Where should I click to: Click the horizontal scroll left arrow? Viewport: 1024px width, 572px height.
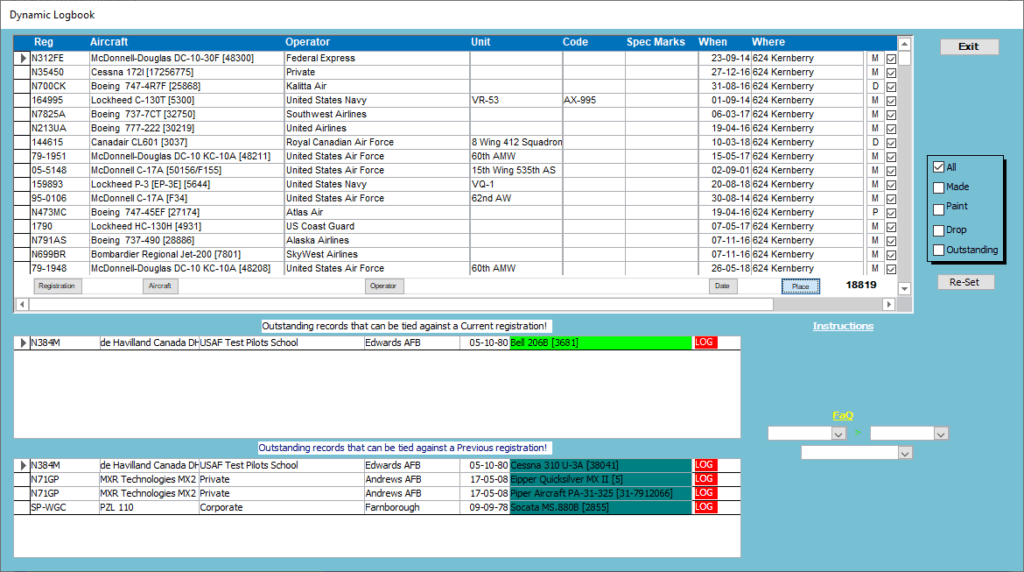click(x=22, y=304)
